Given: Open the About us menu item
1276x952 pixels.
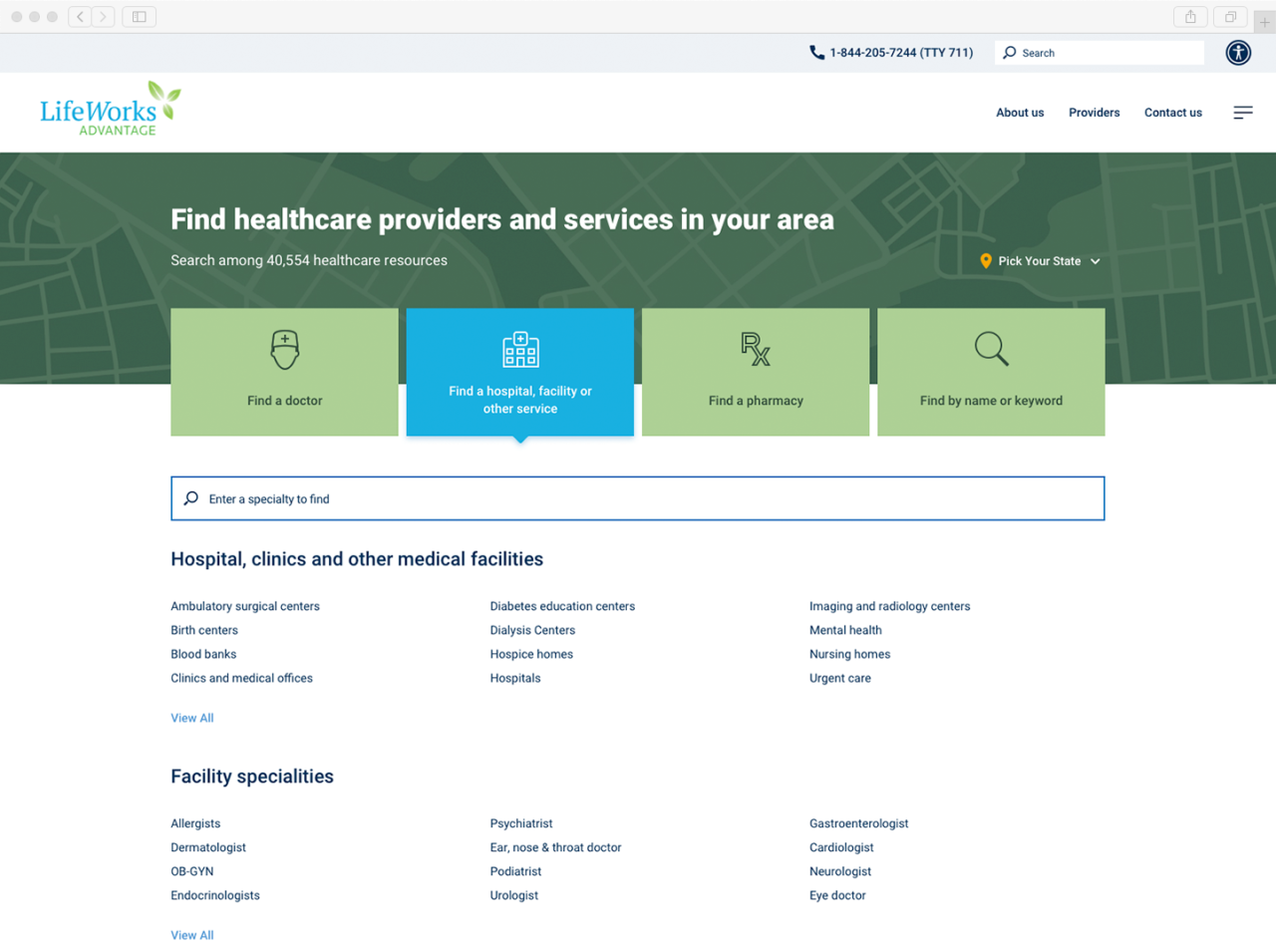Looking at the screenshot, I should pyautogui.click(x=1020, y=113).
